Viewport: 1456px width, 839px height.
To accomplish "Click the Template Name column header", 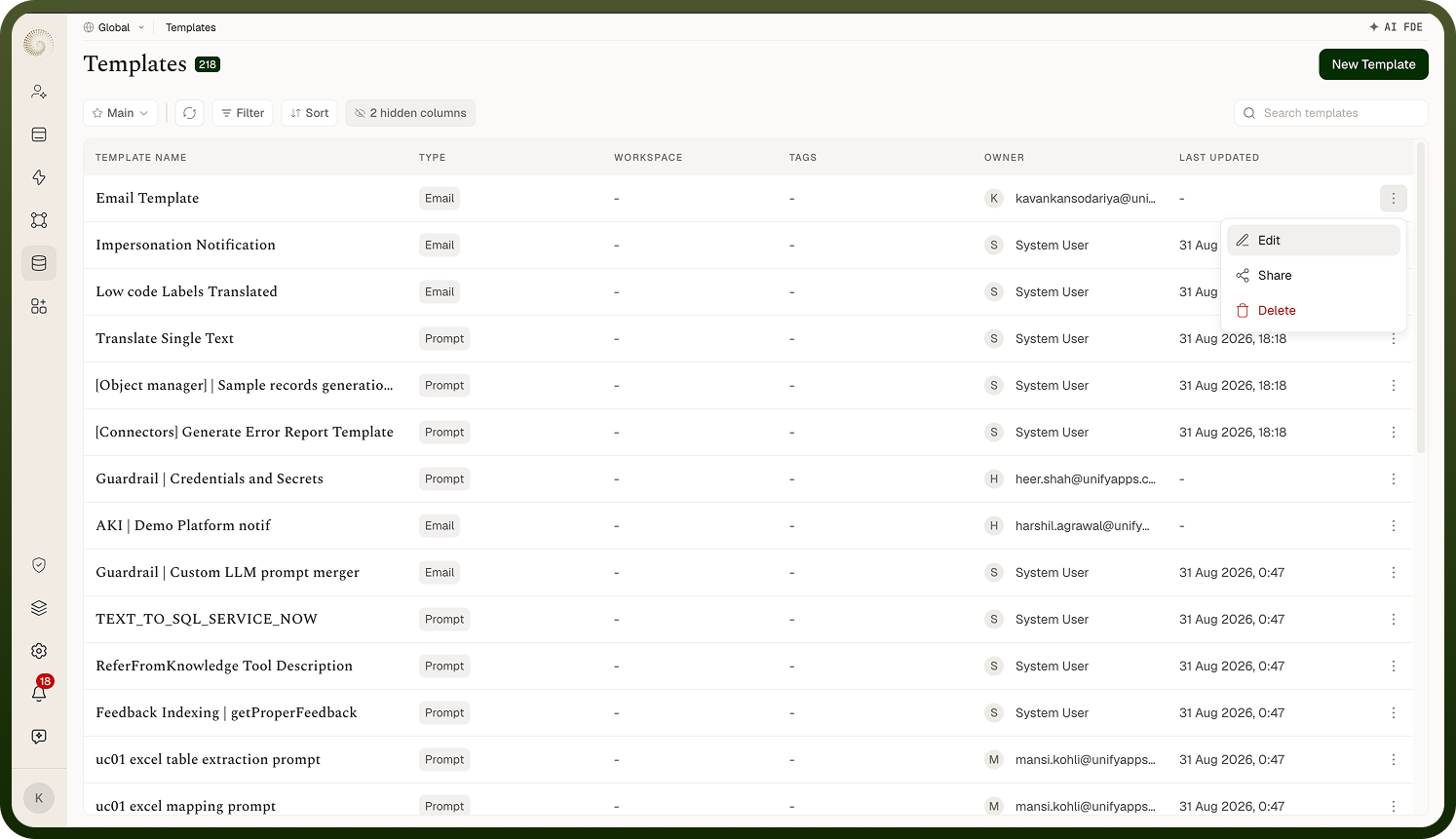I will (141, 158).
